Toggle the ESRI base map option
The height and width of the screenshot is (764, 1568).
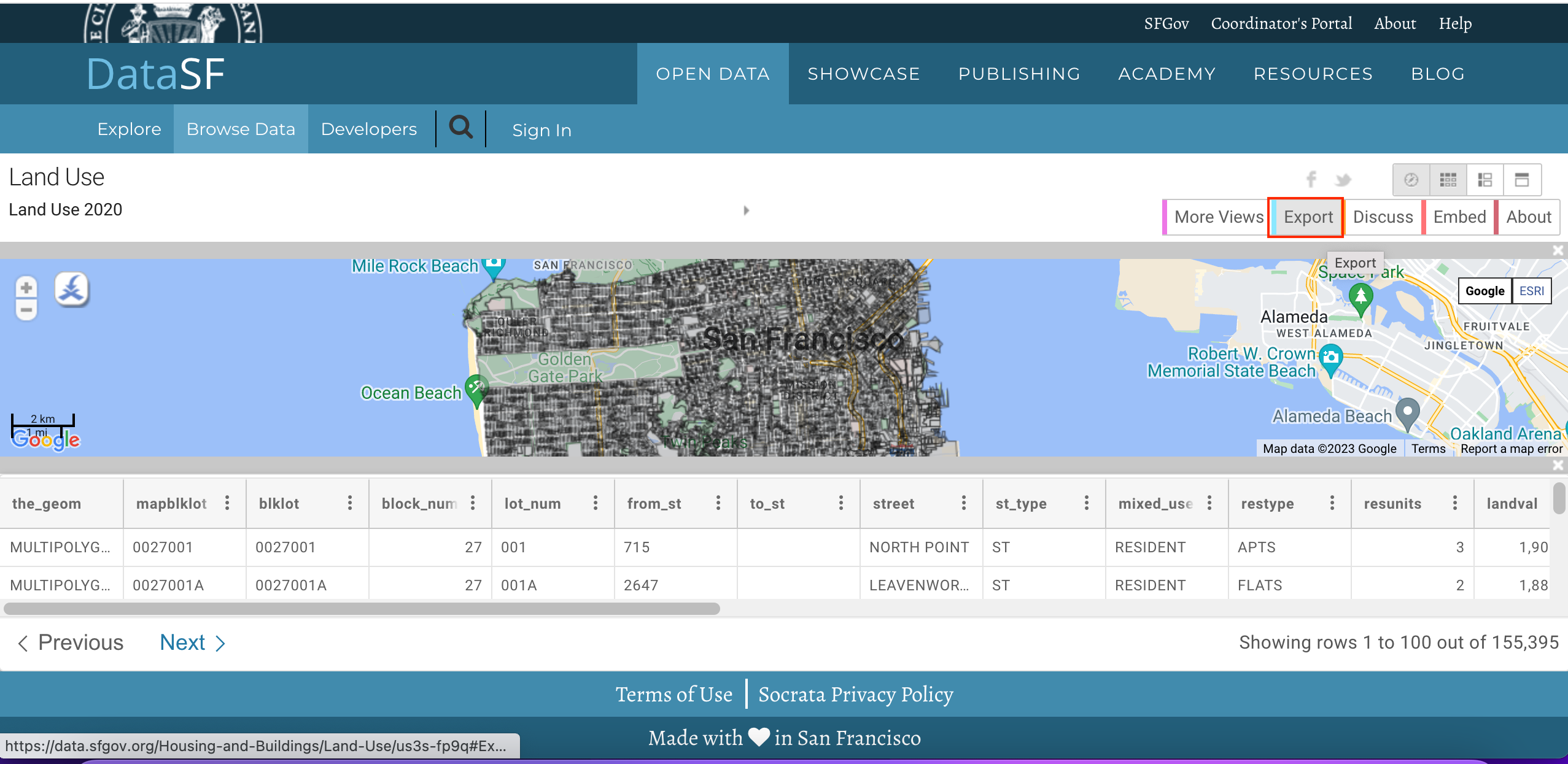pyautogui.click(x=1531, y=291)
